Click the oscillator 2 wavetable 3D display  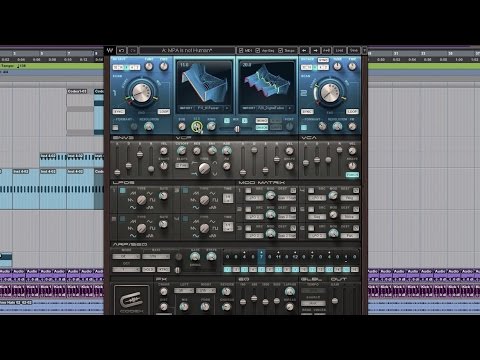tap(268, 83)
